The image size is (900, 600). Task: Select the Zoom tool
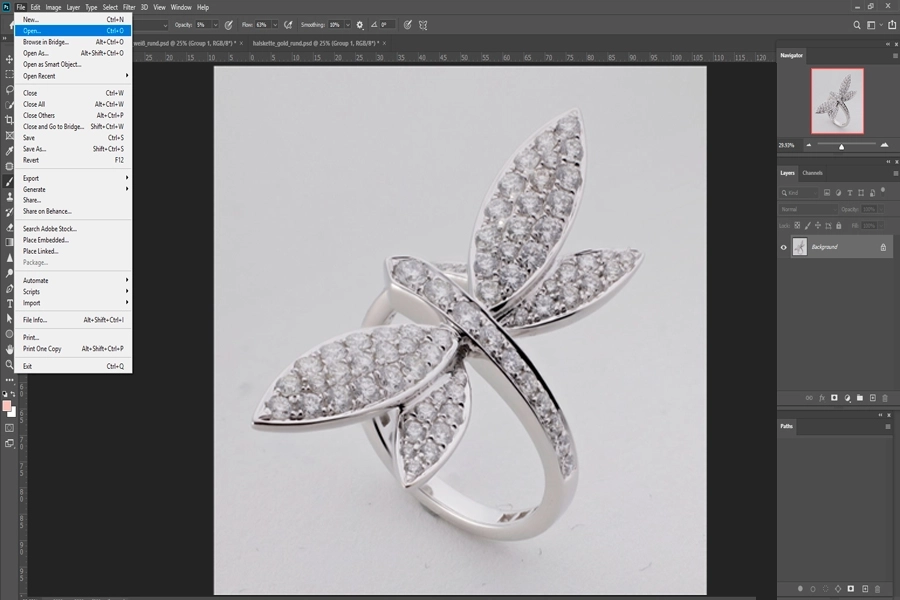pos(9,364)
